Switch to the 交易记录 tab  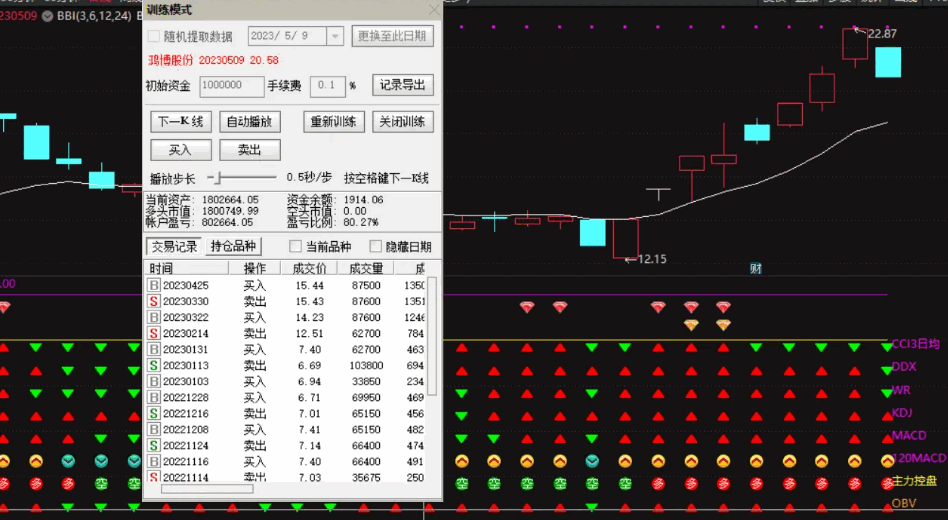click(x=174, y=246)
